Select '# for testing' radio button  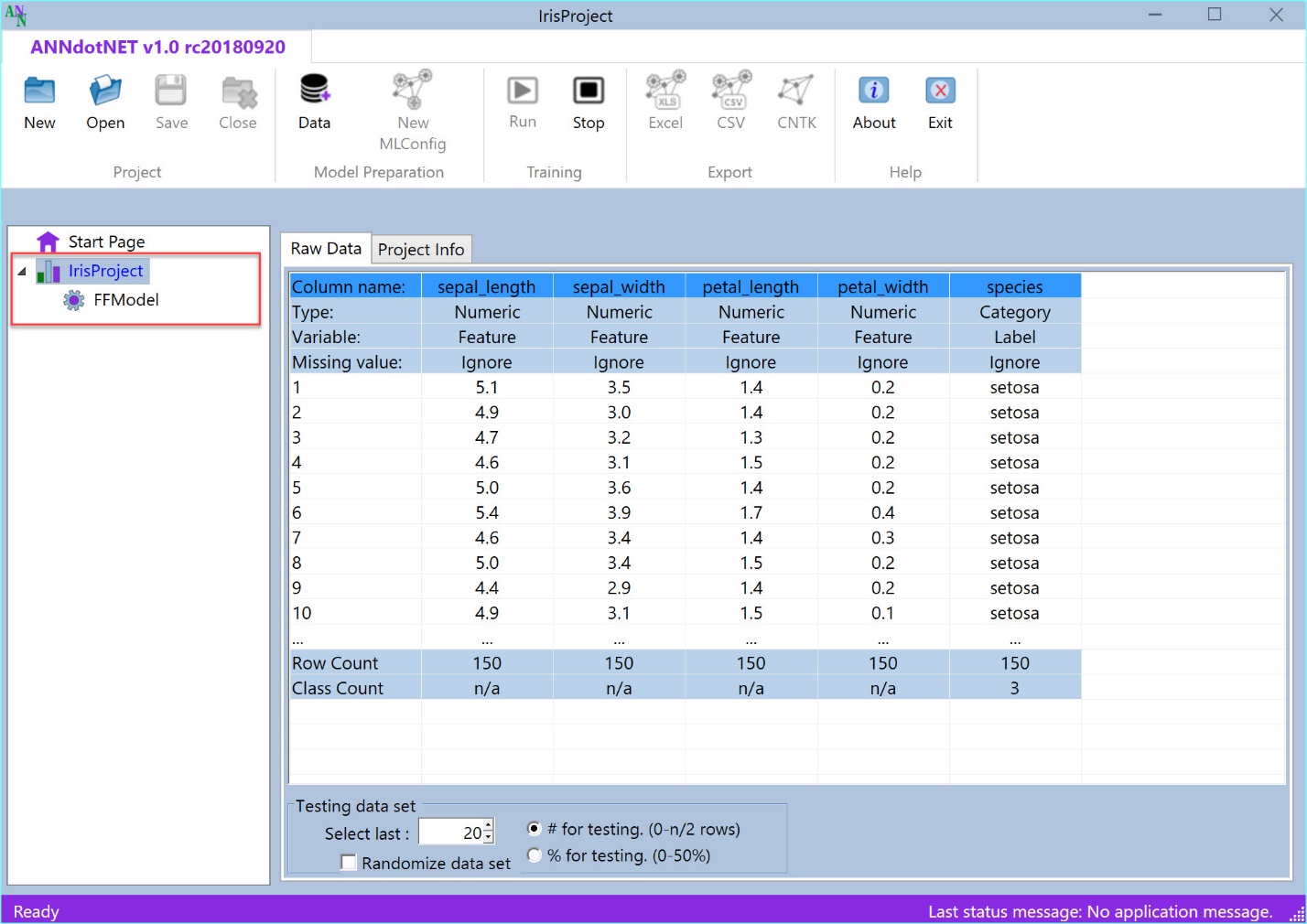click(535, 829)
